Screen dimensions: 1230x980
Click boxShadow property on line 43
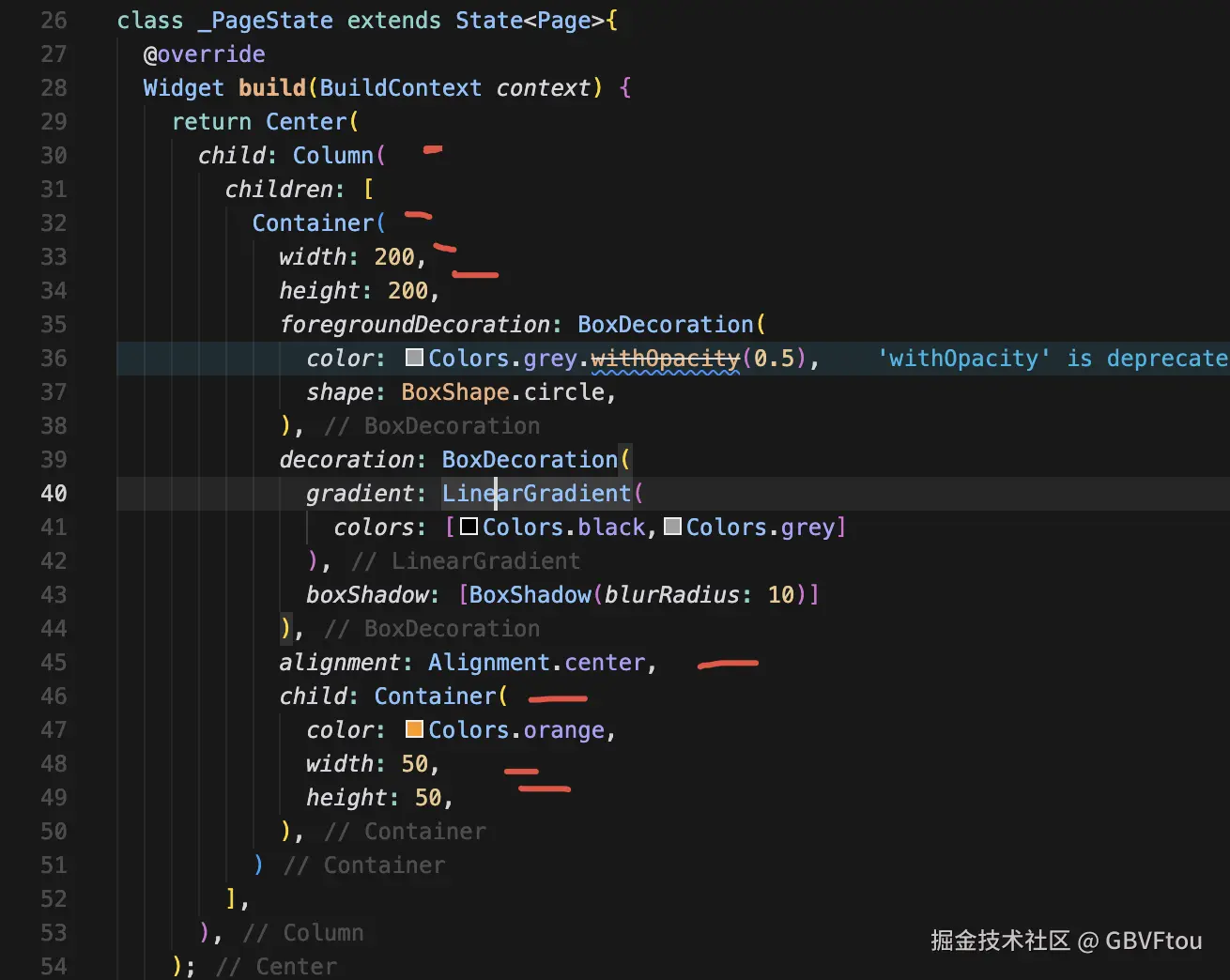[367, 594]
